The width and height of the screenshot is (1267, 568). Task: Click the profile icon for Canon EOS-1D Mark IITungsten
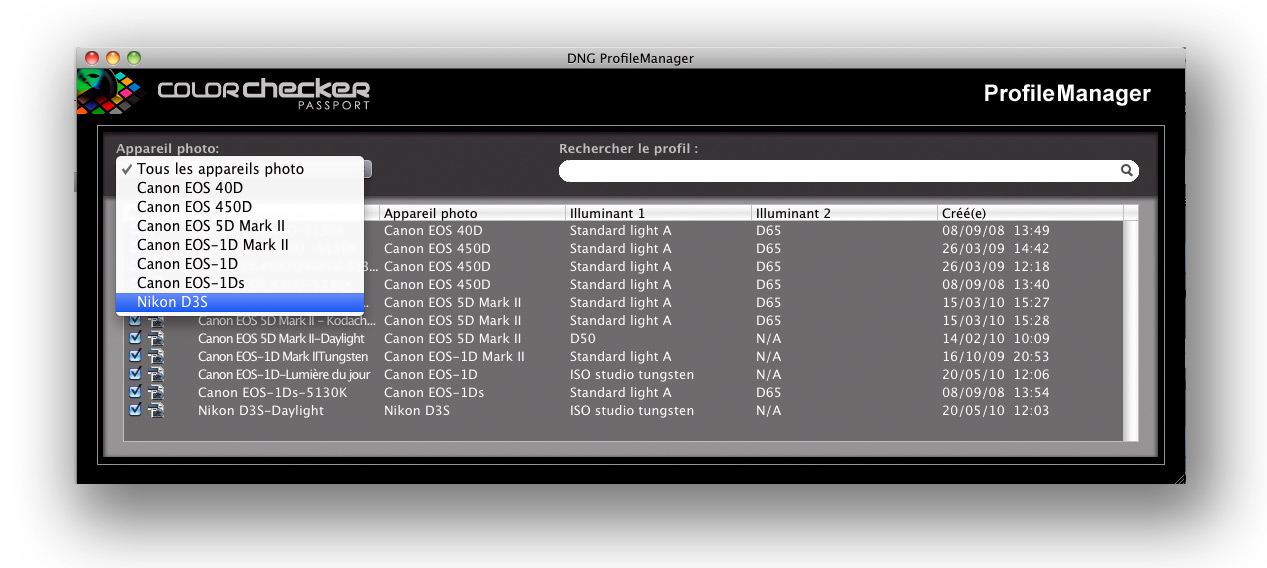(157, 356)
